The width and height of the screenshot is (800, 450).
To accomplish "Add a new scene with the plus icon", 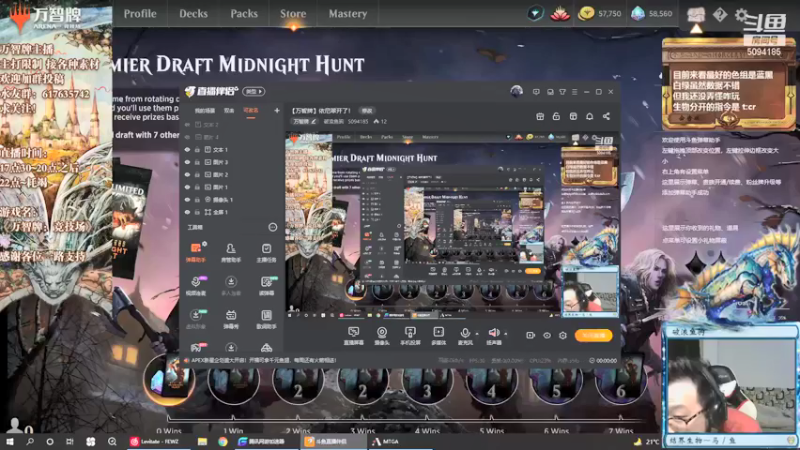I will pyautogui.click(x=277, y=110).
